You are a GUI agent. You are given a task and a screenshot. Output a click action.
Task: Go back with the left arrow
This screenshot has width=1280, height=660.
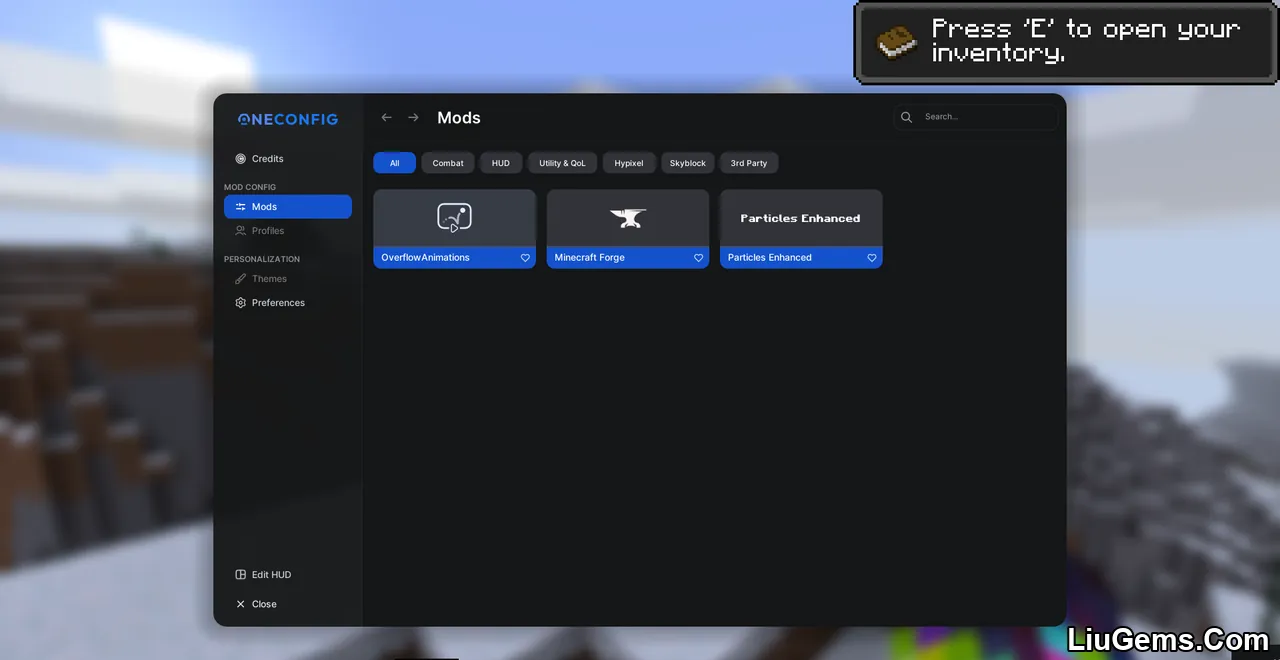click(387, 118)
